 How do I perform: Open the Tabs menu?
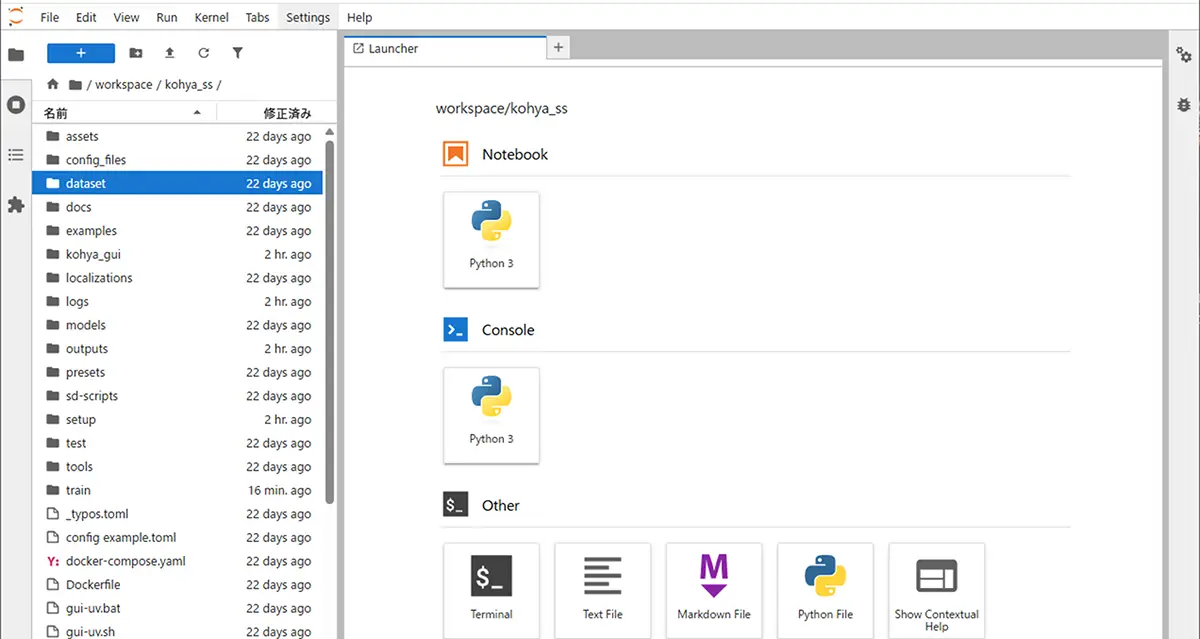(257, 17)
